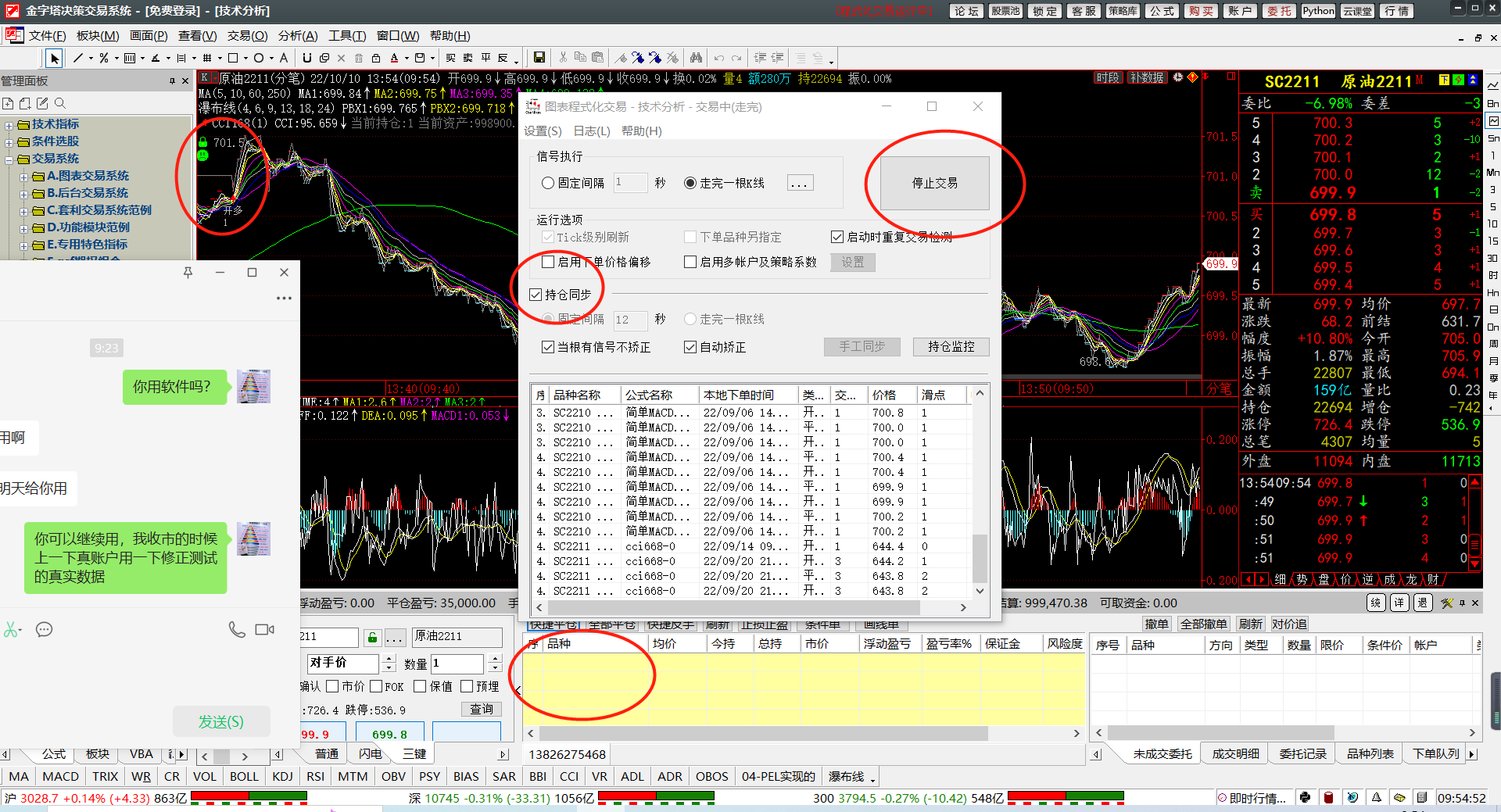This screenshot has height=812, width=1501.
Task: Expand the 技术指标 tree node
Action: (x=9, y=125)
